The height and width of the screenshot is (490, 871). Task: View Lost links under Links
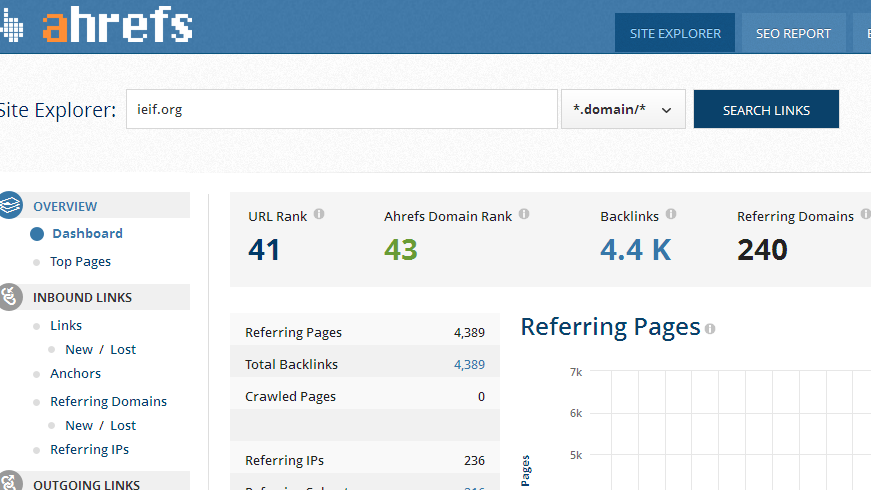pyautogui.click(x=123, y=349)
